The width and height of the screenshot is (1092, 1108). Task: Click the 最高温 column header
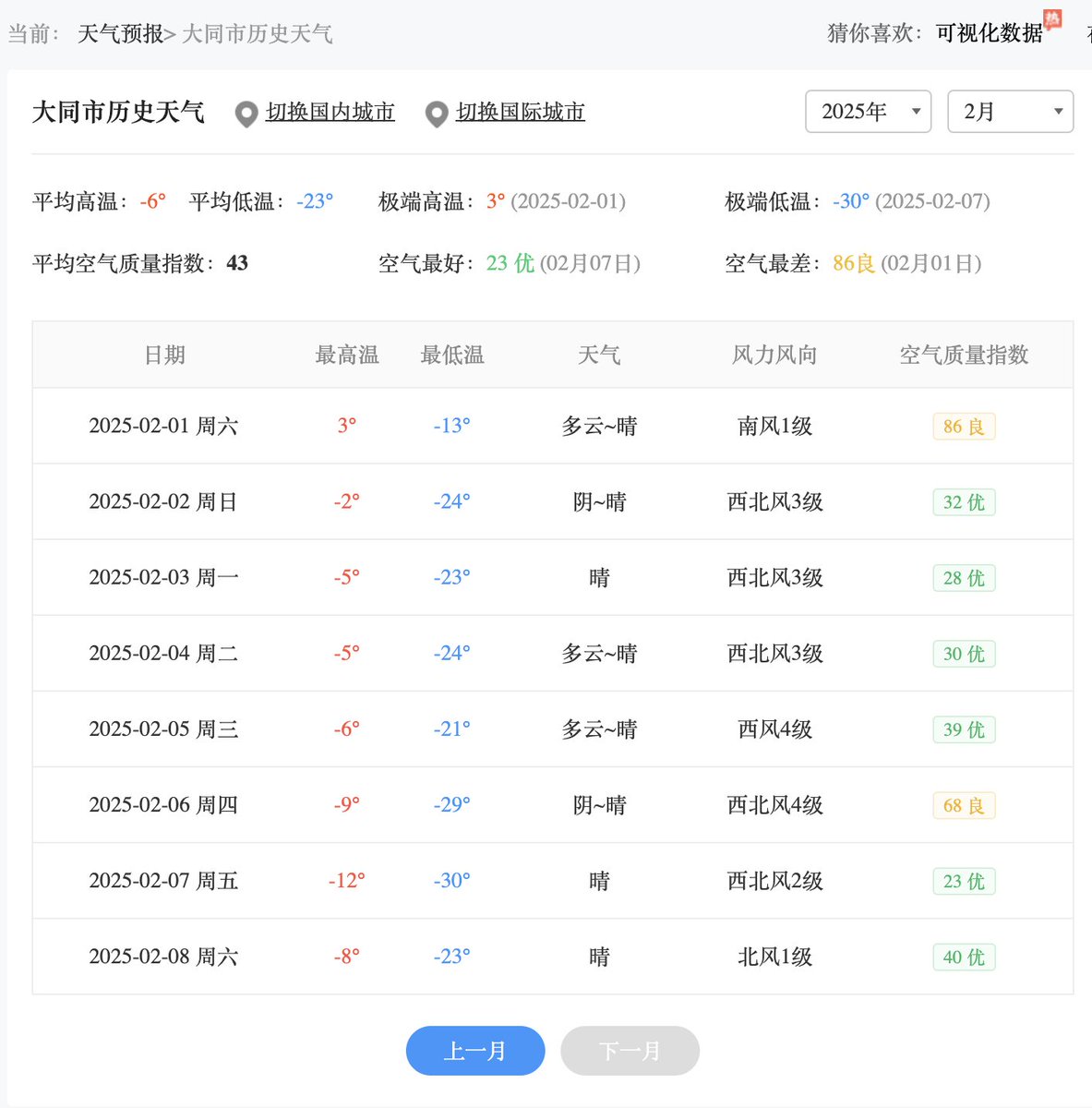[347, 355]
